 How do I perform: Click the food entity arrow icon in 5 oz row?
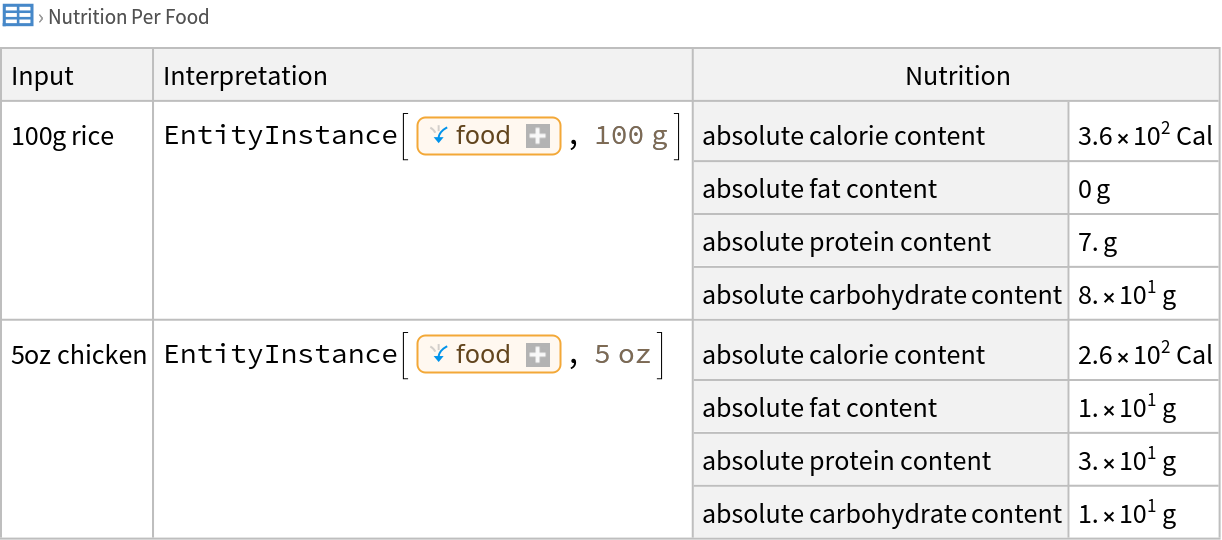(x=438, y=355)
